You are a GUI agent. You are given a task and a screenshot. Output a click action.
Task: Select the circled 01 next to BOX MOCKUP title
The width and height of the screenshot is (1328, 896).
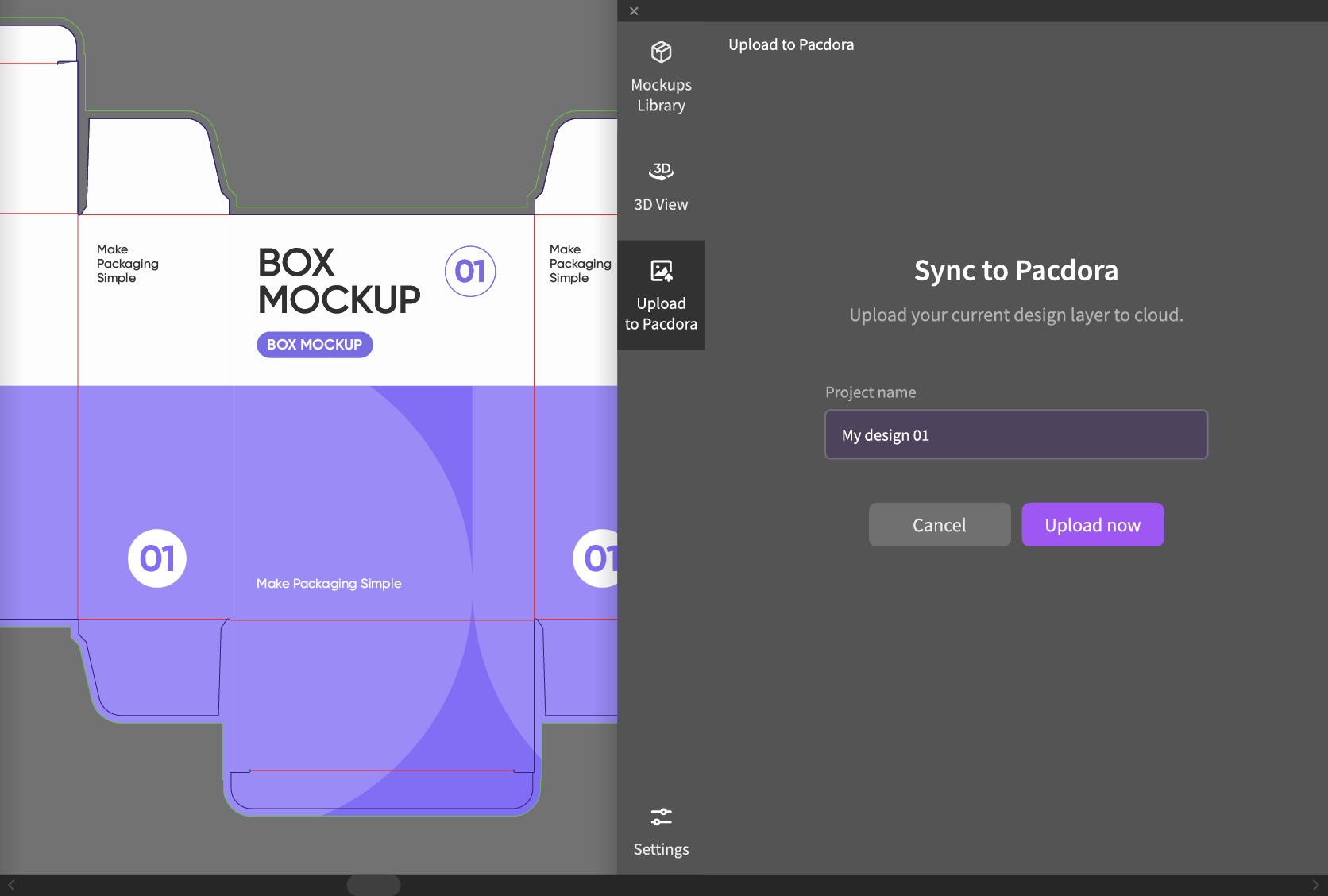point(470,272)
